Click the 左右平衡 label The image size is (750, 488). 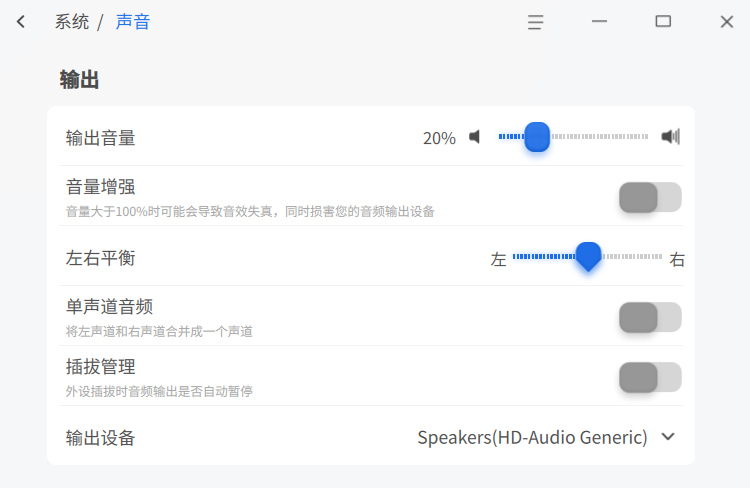[x=100, y=258]
